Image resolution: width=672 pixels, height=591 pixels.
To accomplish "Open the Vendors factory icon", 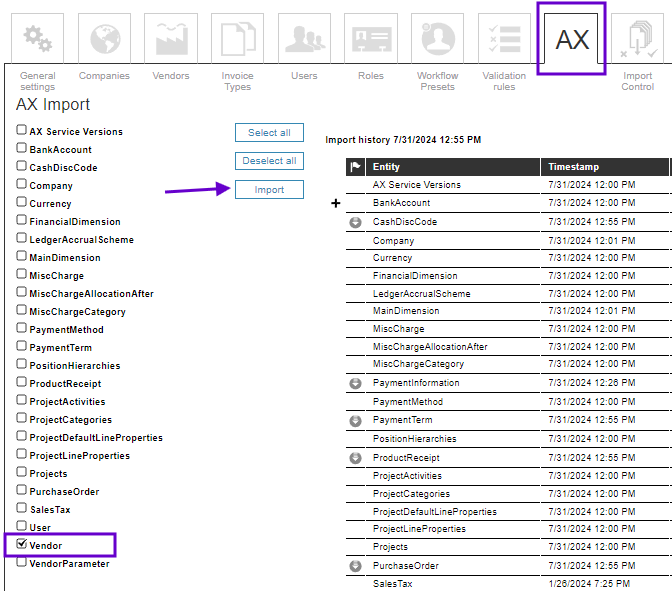I will (x=171, y=38).
